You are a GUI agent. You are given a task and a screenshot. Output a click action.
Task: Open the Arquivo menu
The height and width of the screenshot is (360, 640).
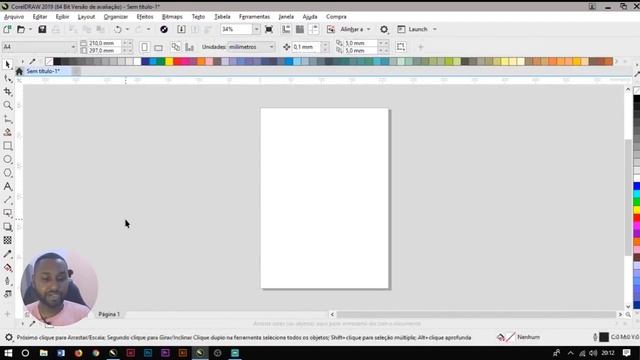coord(14,16)
